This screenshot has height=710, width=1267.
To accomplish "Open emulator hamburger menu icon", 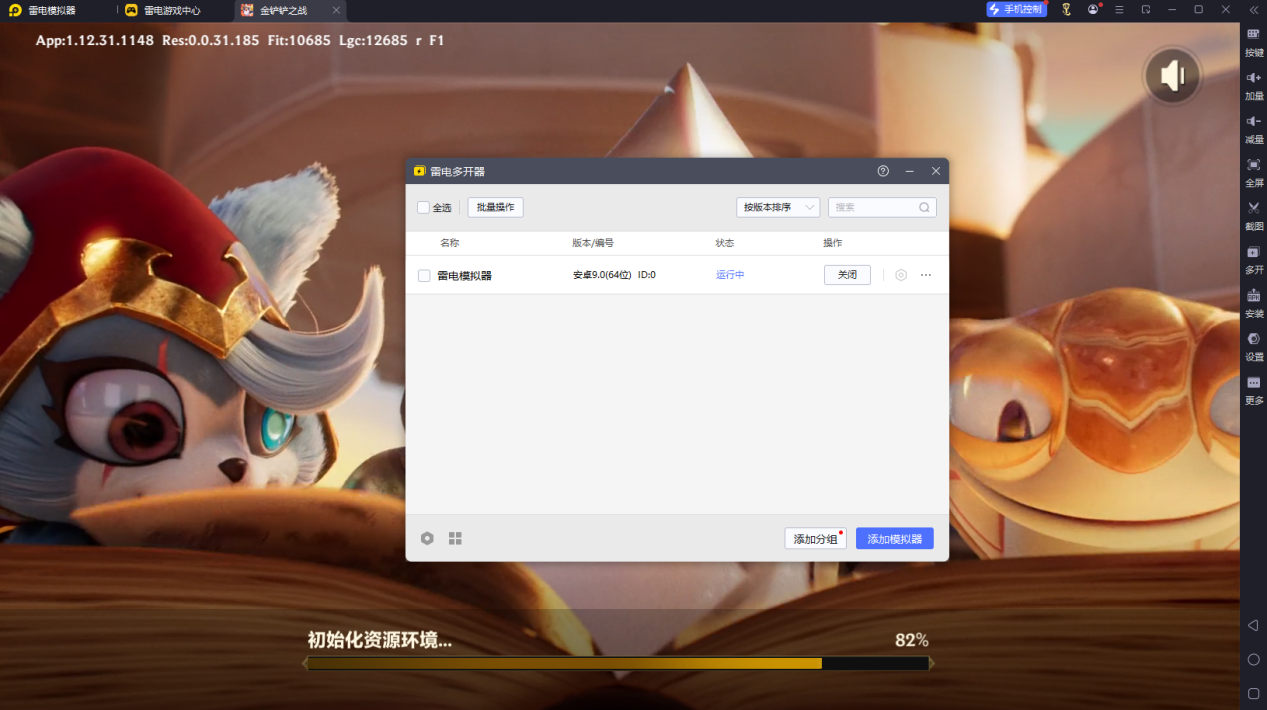I will tap(1119, 9).
